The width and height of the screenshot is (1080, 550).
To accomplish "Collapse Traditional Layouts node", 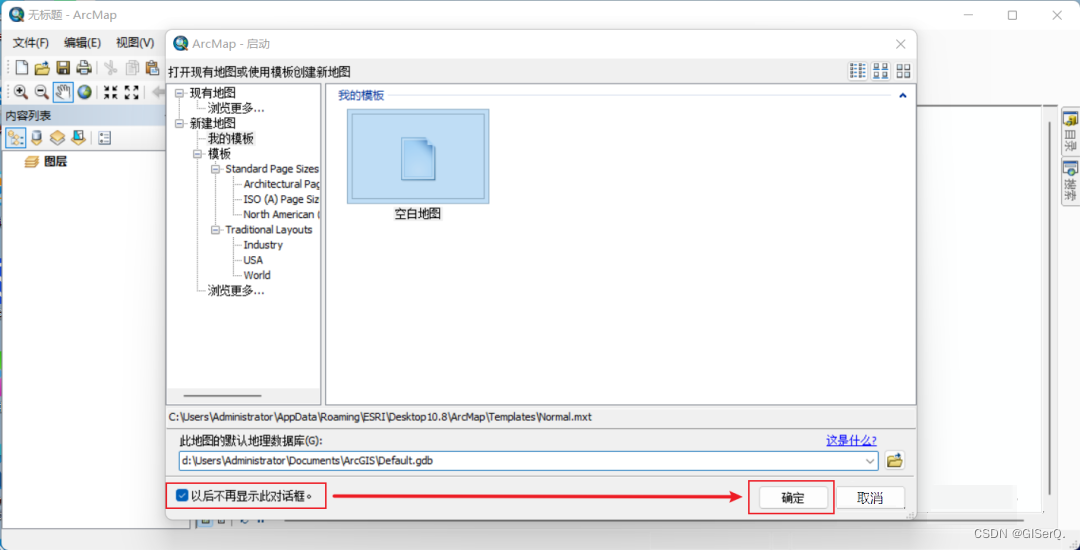I will coord(216,229).
